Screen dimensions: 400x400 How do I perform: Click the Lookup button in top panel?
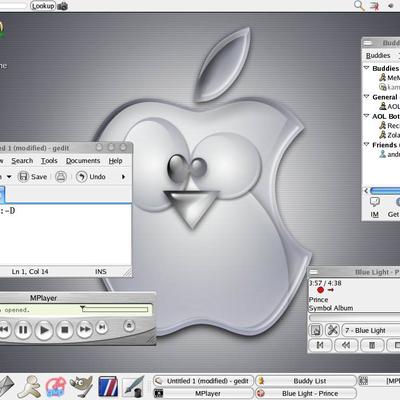(42, 6)
